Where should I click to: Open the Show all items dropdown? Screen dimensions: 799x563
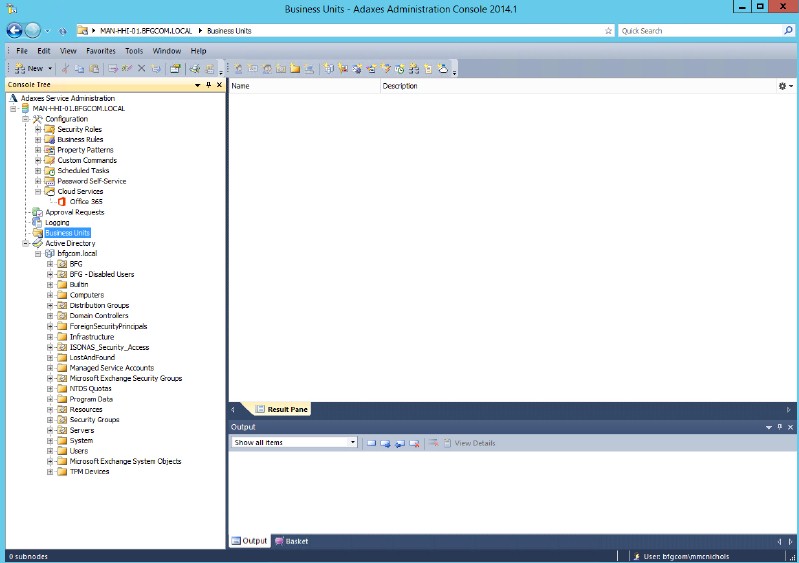pos(353,442)
